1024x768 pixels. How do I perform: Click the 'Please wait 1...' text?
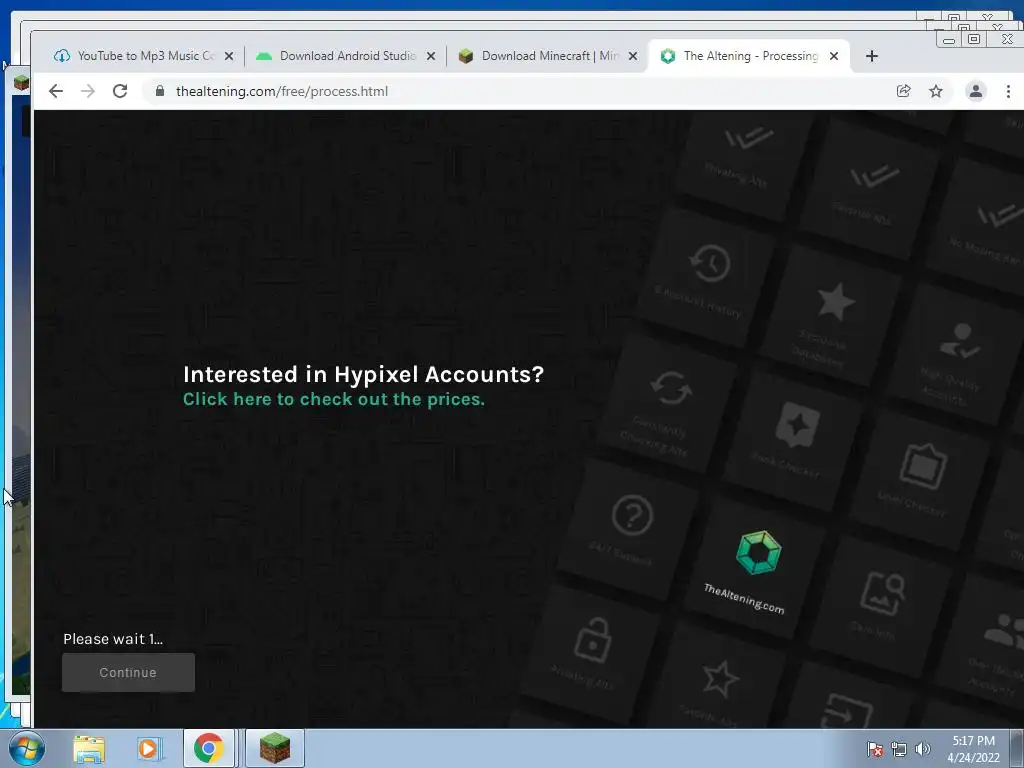(113, 639)
